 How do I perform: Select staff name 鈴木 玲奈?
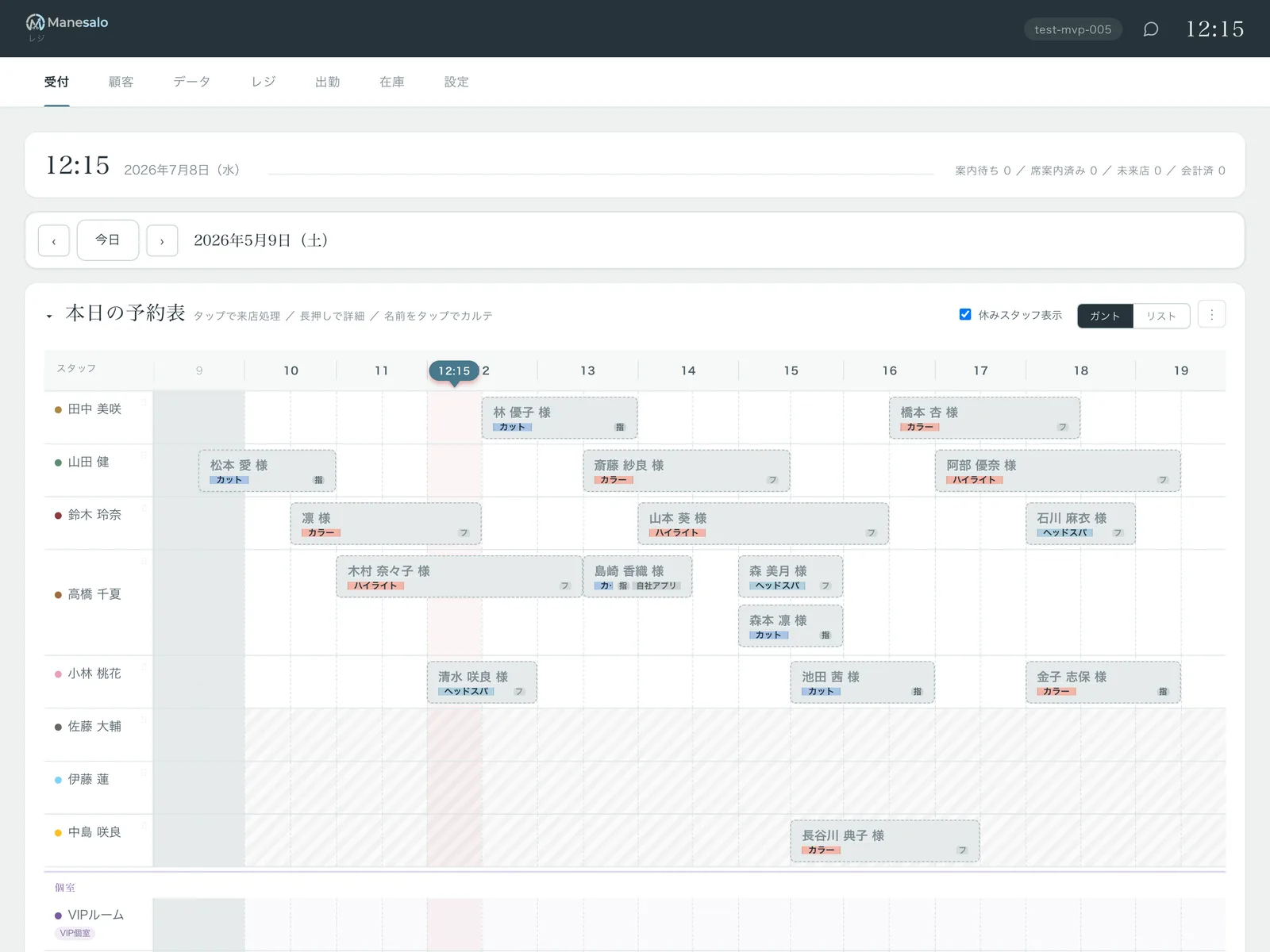pos(94,515)
